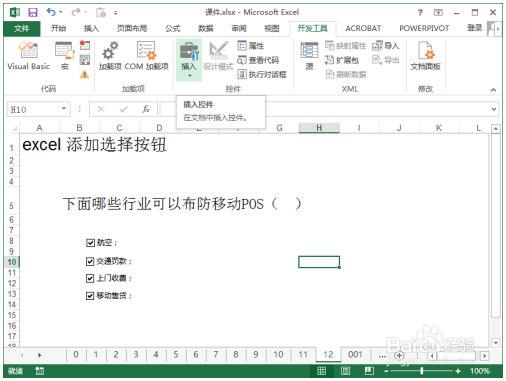
Task: Open Excel Help question mark
Action: click(x=420, y=13)
